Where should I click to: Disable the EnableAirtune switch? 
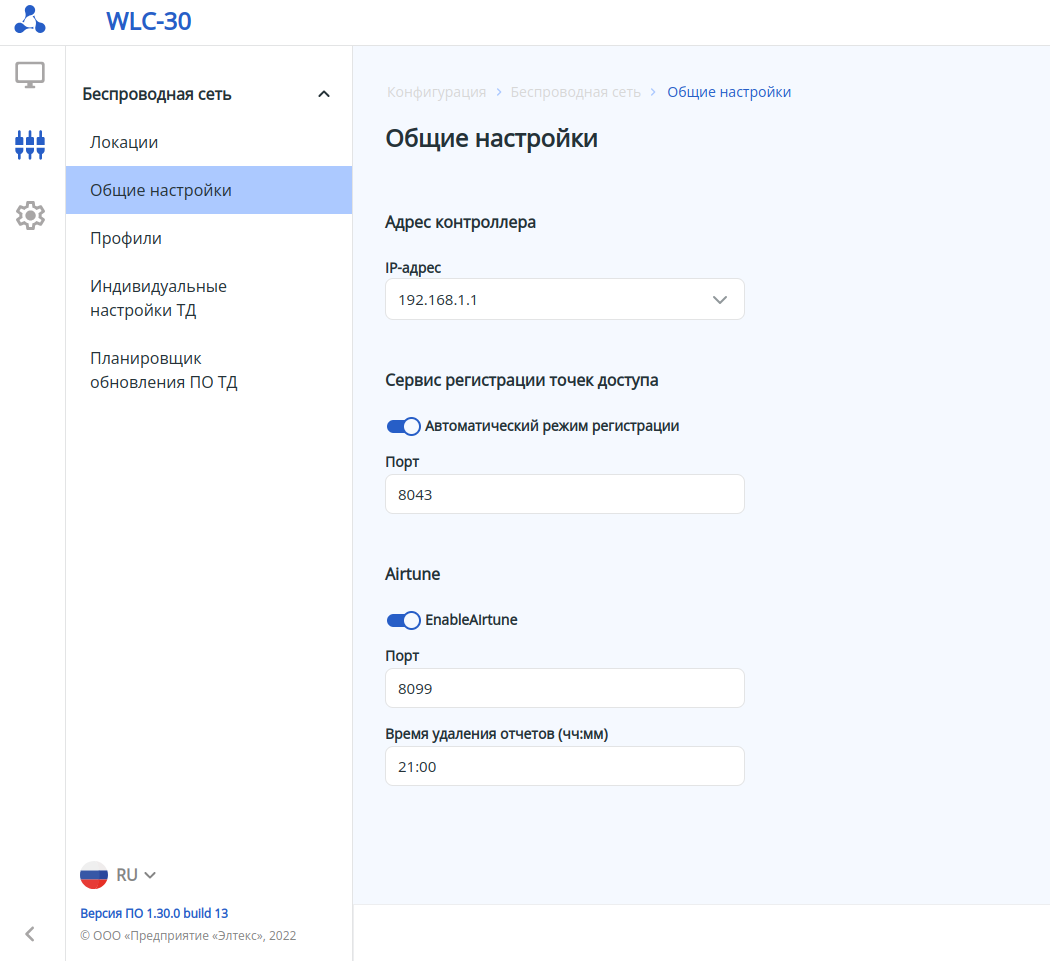(404, 620)
